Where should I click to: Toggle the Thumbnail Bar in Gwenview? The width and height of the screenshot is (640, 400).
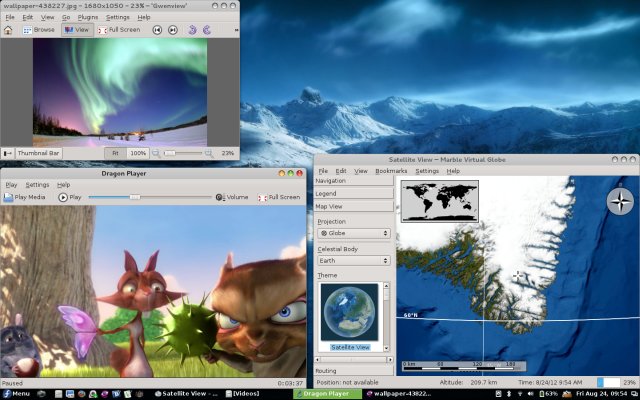tap(33, 153)
